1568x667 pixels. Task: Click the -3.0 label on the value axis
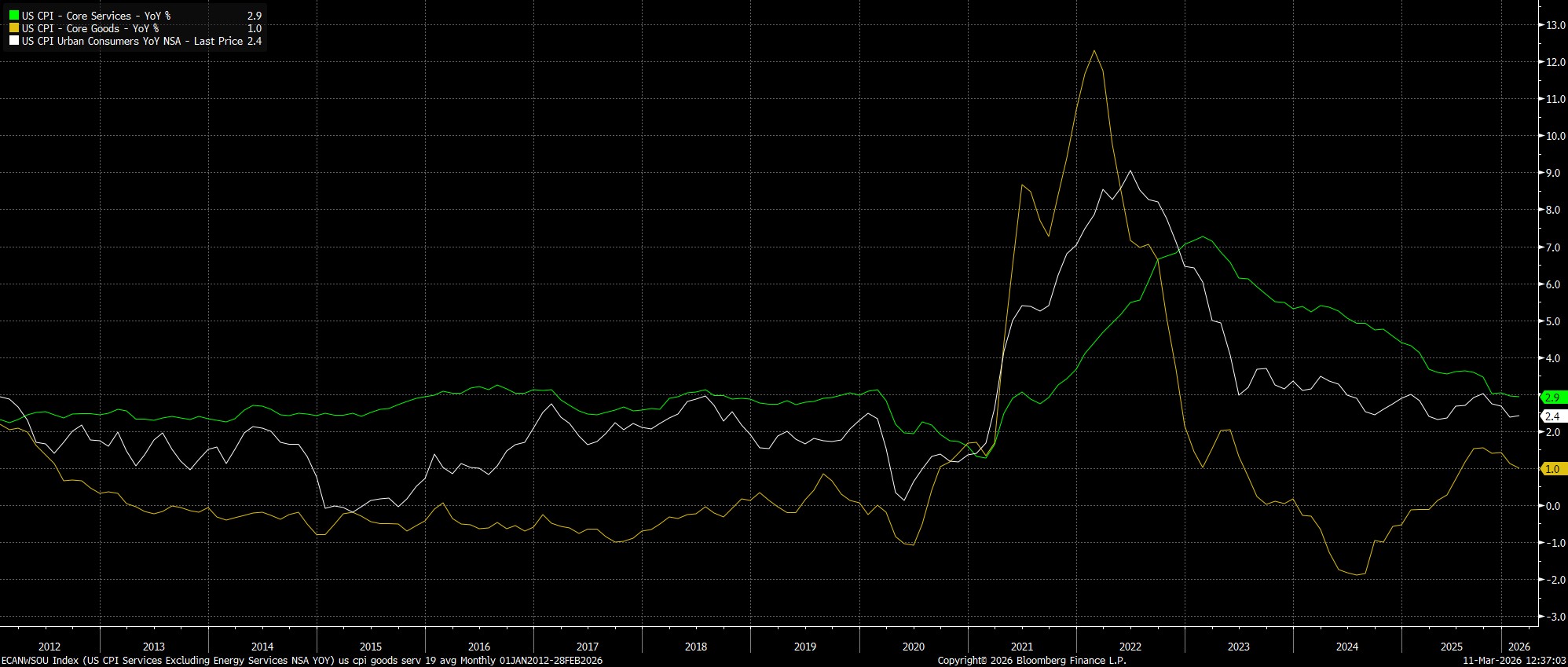click(x=1551, y=617)
